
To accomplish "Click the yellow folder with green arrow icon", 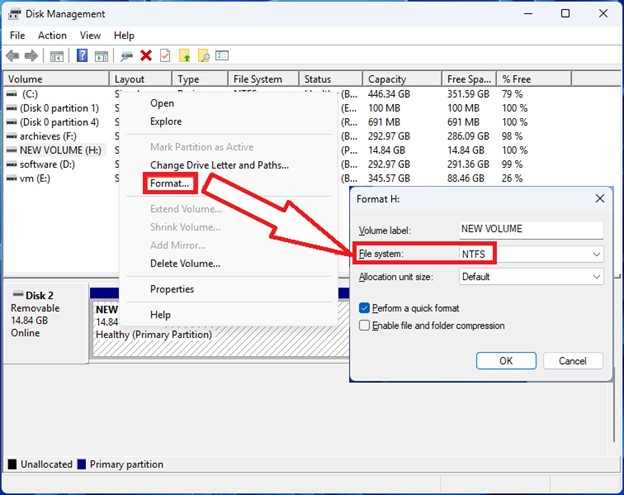I will [185, 56].
